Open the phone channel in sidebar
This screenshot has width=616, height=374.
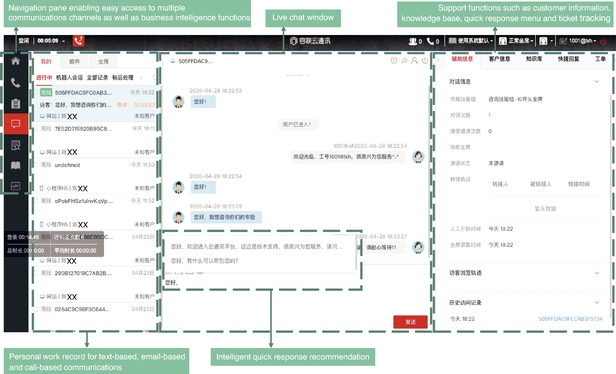click(x=15, y=82)
